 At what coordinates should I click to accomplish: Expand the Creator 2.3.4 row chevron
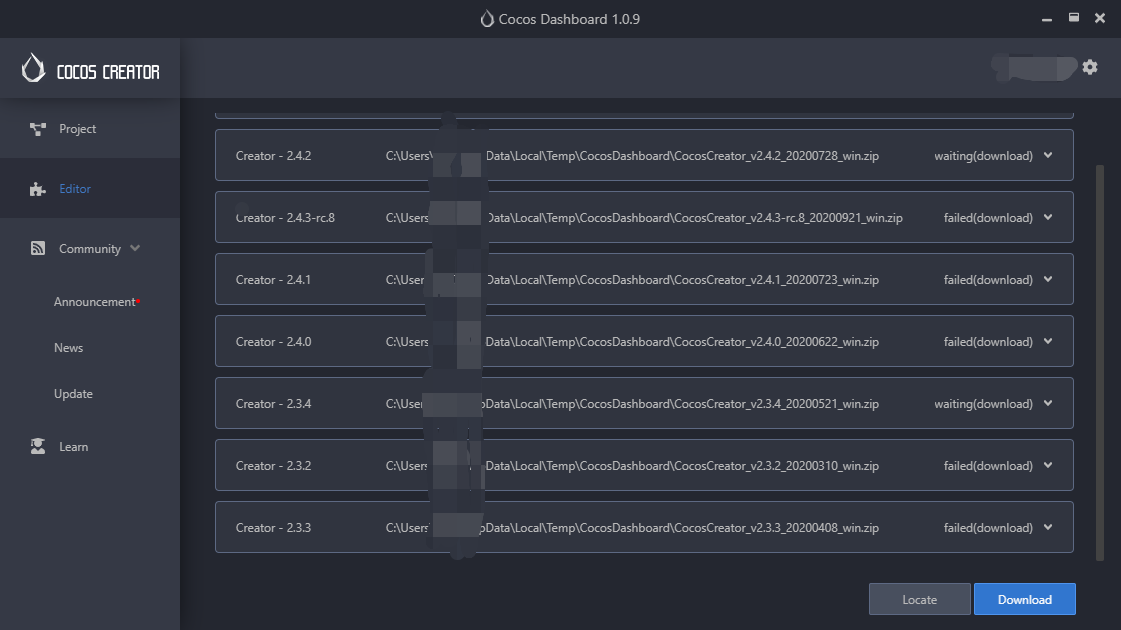tap(1048, 404)
